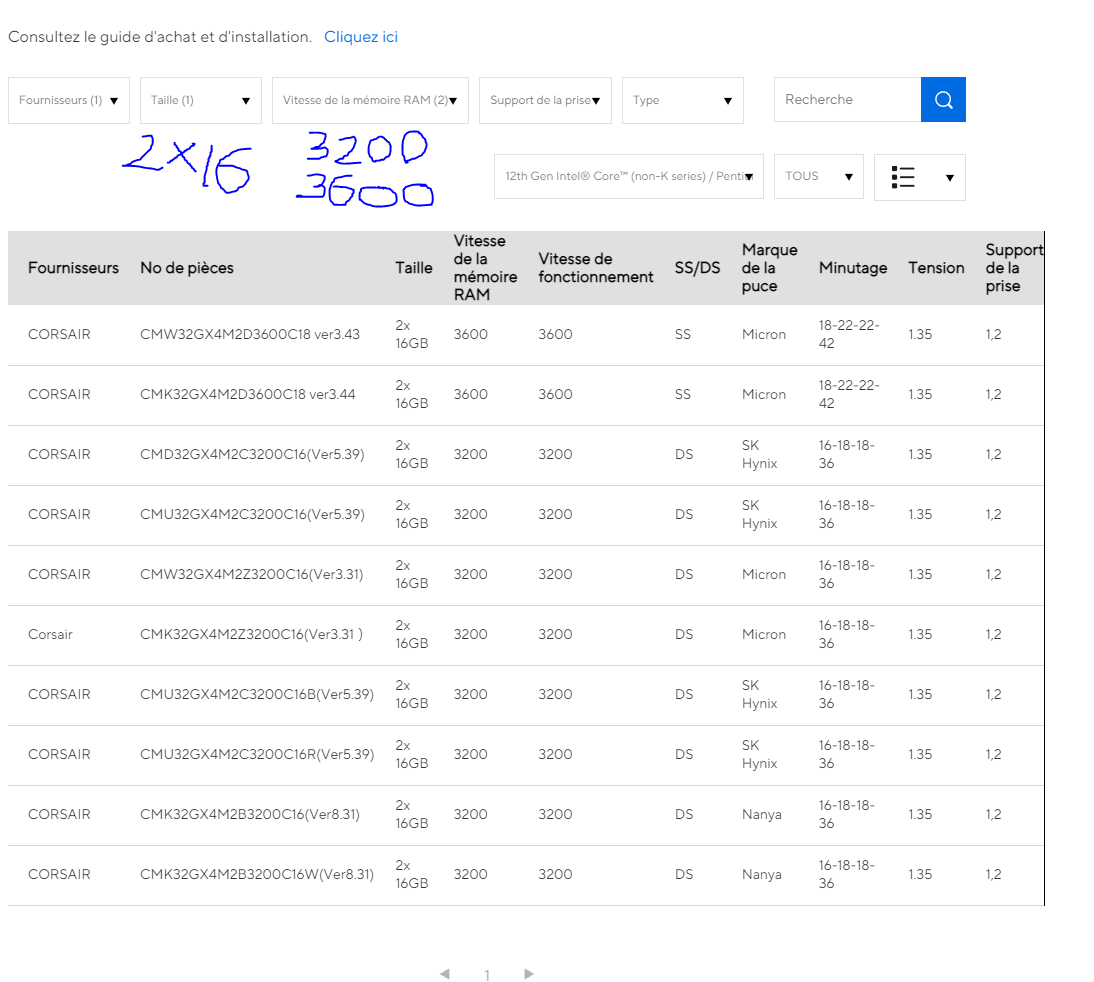
Task: Expand the Type filter dropdown
Action: 683,101
